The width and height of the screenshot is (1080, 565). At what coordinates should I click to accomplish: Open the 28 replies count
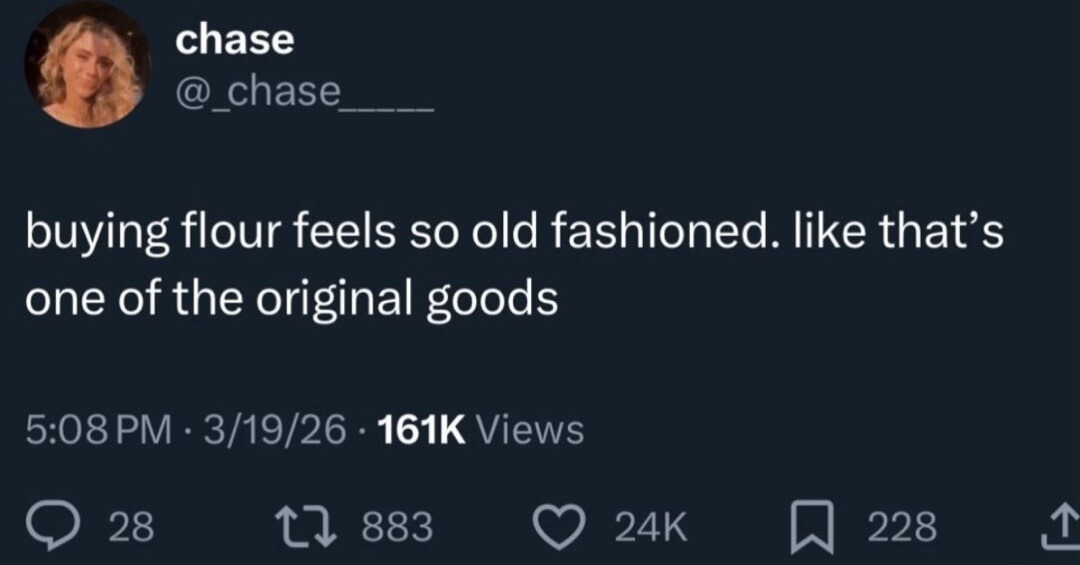pyautogui.click(x=131, y=526)
